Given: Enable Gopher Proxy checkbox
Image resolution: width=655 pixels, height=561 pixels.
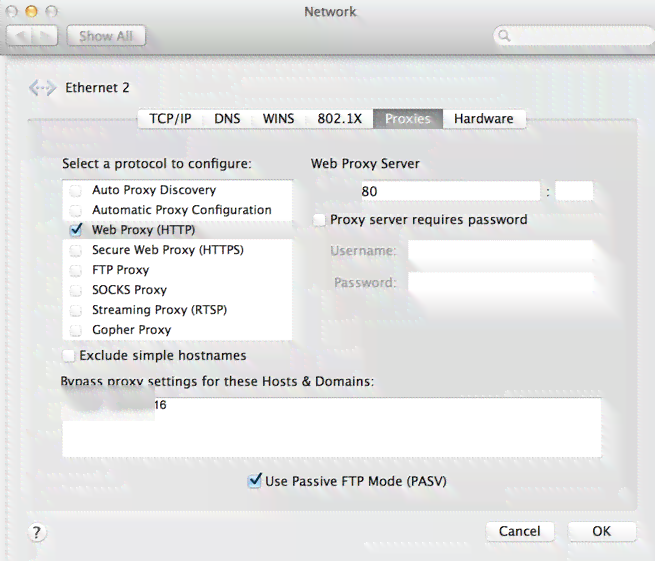Looking at the screenshot, I should tap(76, 330).
